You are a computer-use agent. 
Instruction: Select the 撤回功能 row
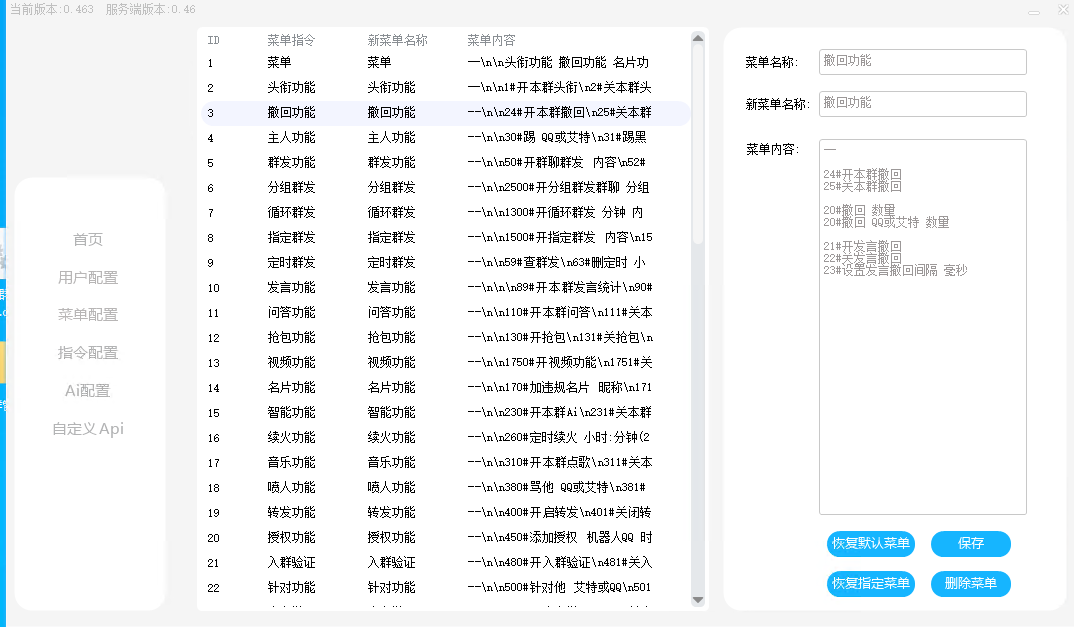pyautogui.click(x=445, y=112)
